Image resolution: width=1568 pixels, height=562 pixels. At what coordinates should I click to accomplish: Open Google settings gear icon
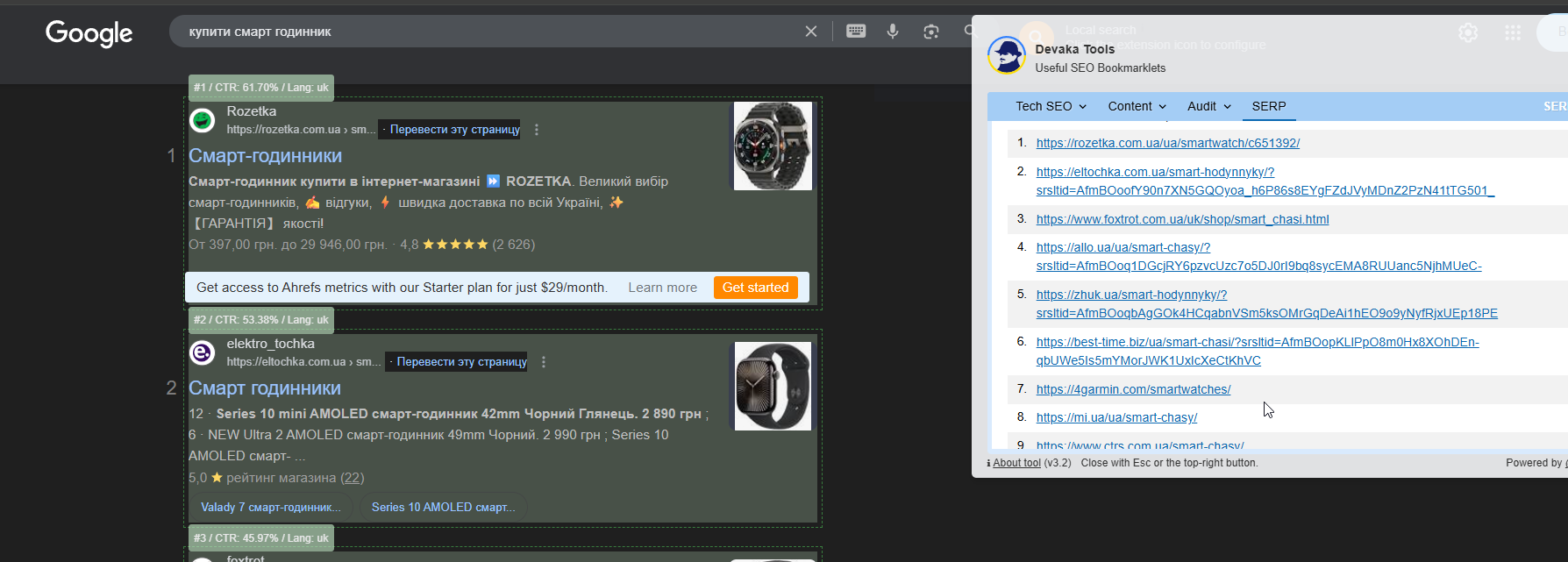(1468, 32)
